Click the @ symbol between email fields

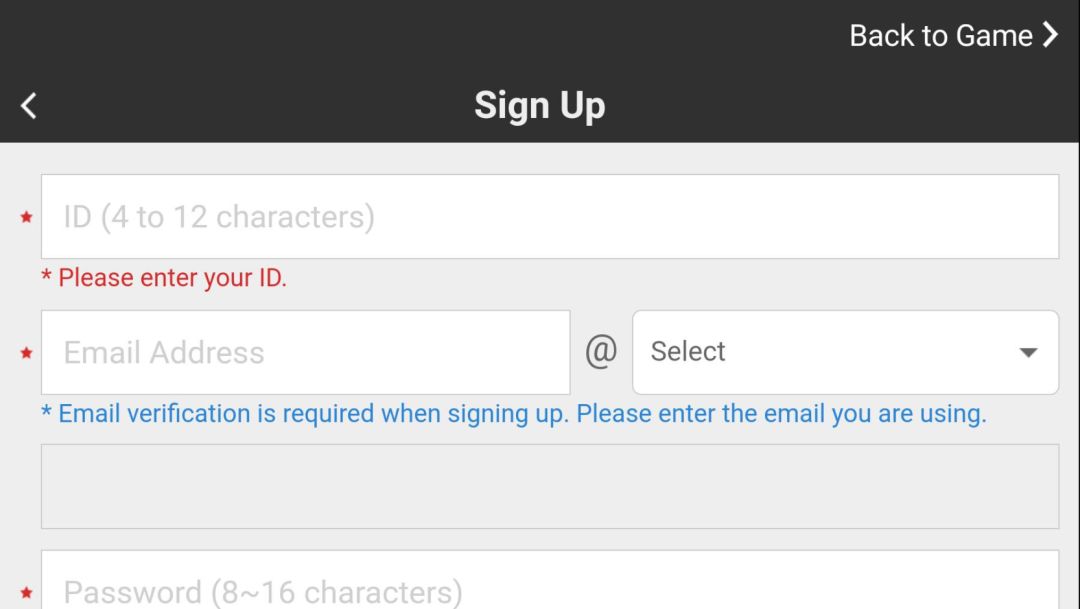pyautogui.click(x=601, y=352)
